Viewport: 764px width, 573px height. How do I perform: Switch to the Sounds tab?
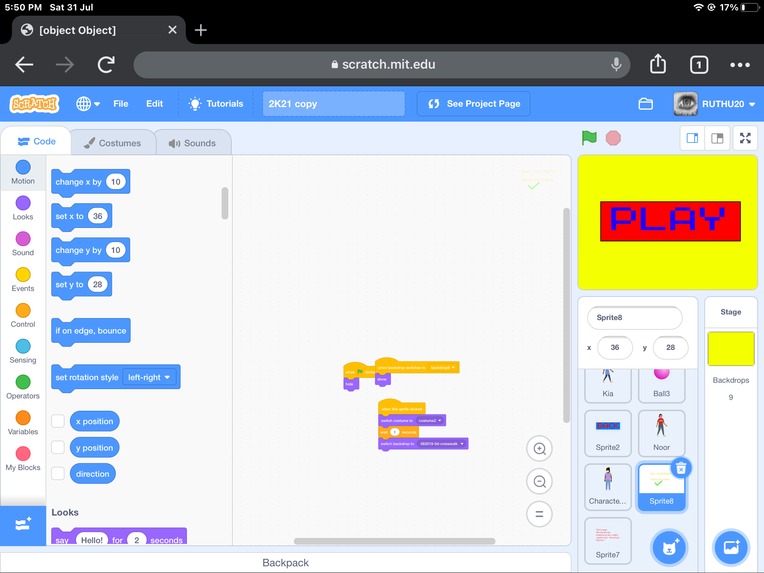tap(192, 143)
